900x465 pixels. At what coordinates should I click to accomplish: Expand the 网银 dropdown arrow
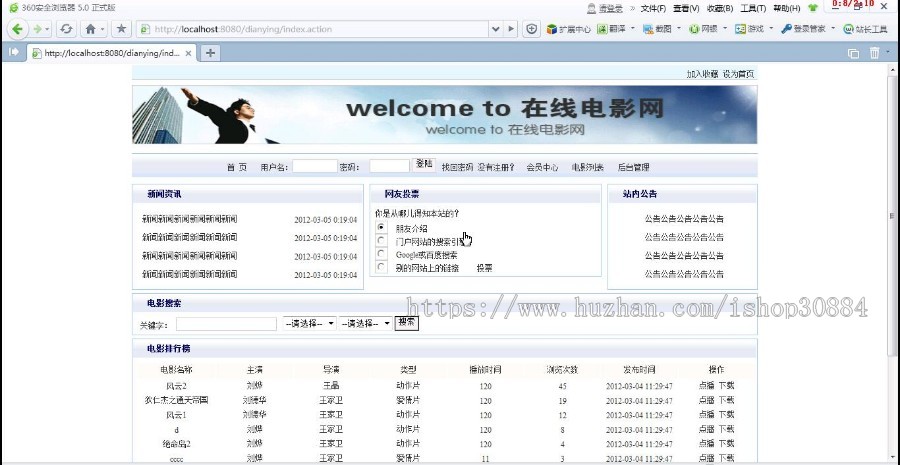coord(725,28)
